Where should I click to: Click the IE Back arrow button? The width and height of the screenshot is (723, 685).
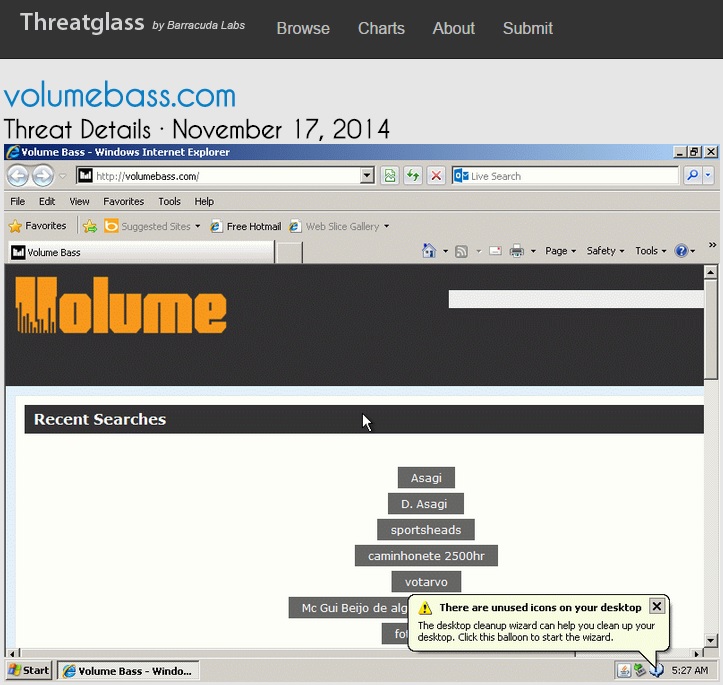(18, 176)
